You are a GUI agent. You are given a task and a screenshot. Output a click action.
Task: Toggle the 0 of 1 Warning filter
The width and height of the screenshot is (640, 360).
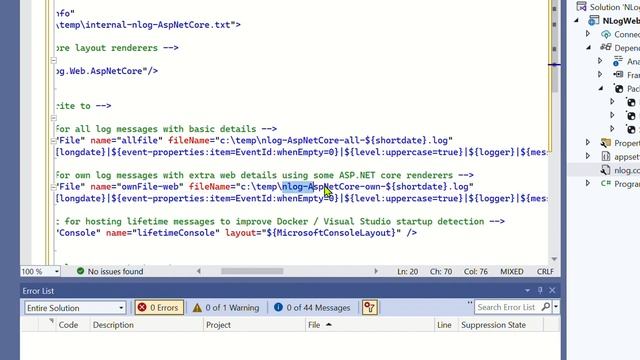click(226, 307)
